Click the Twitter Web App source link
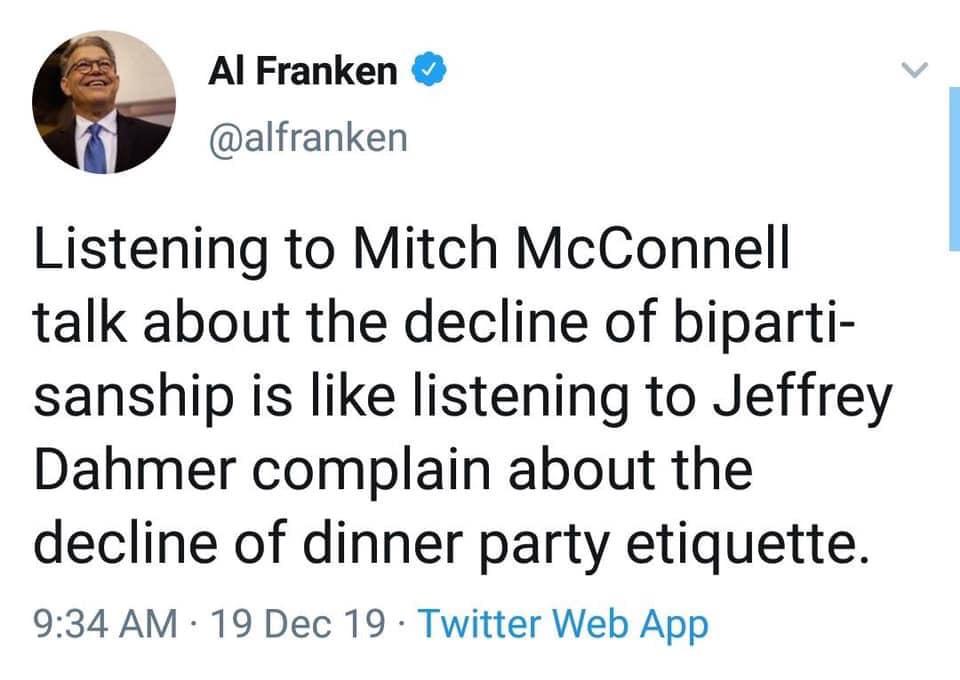960x680 pixels. [x=563, y=625]
